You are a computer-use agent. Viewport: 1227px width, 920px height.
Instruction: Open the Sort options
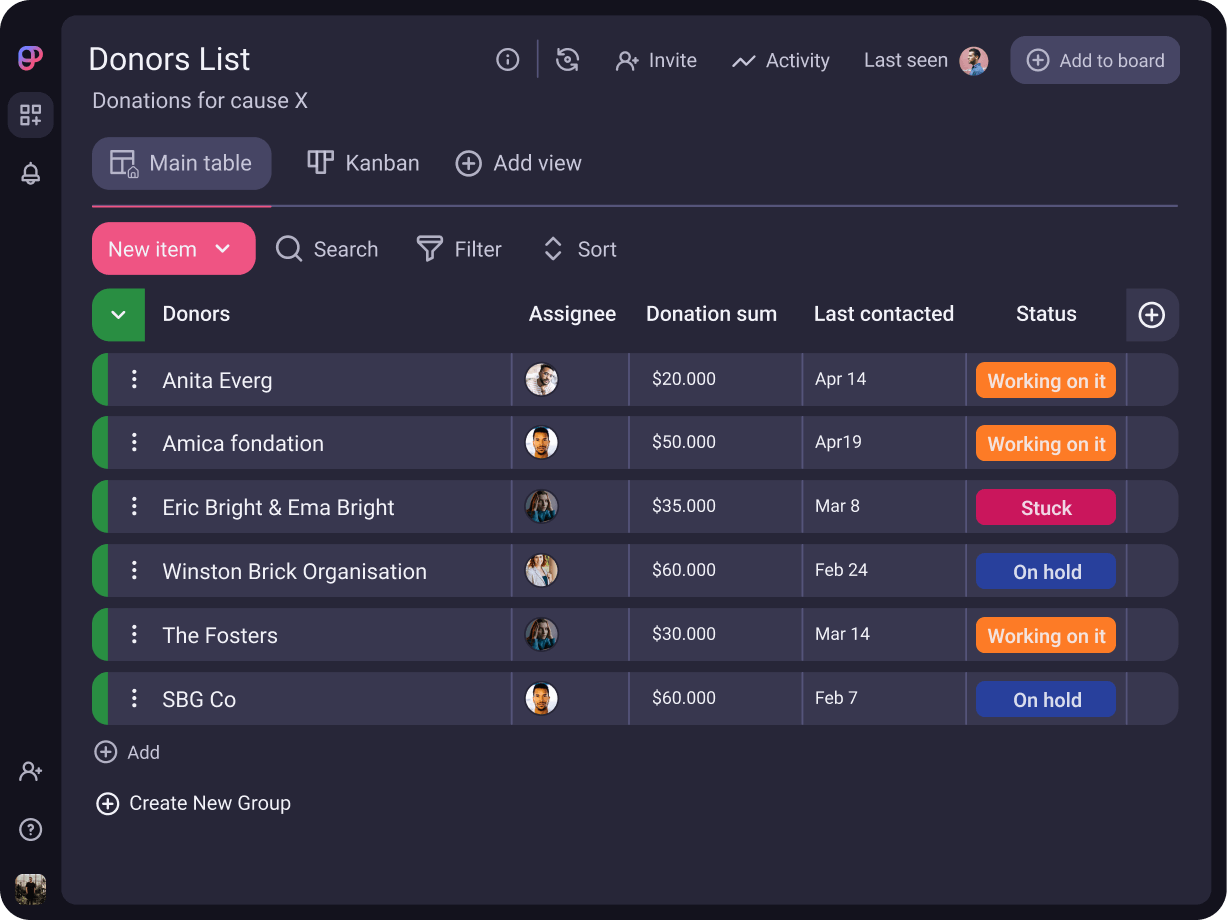578,249
